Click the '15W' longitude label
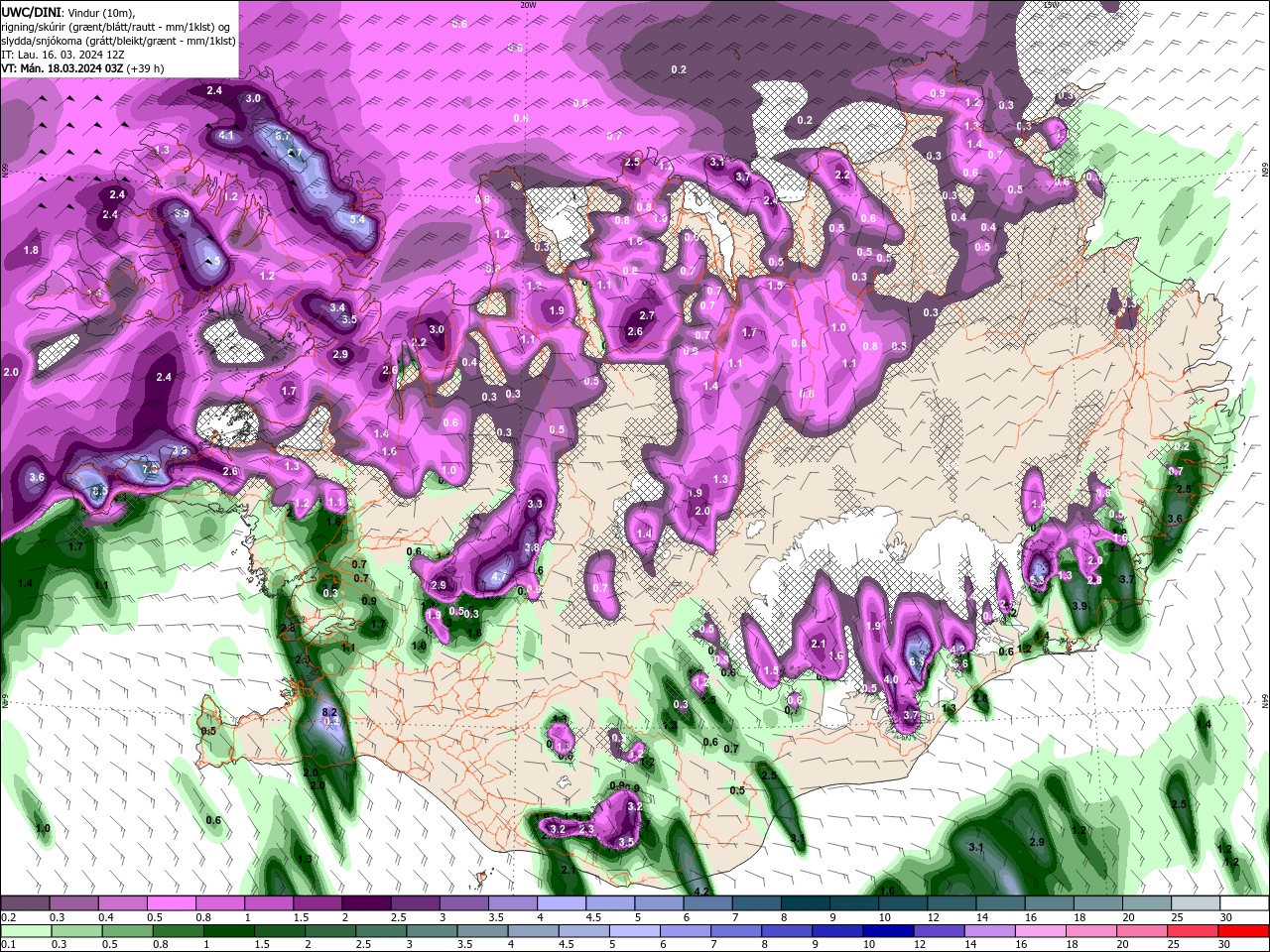 [x=1051, y=4]
